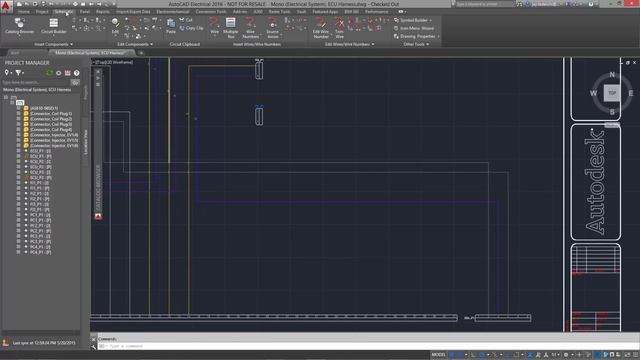Toggle object snap in status bar
The image size is (640, 360).
click(x=516, y=355)
